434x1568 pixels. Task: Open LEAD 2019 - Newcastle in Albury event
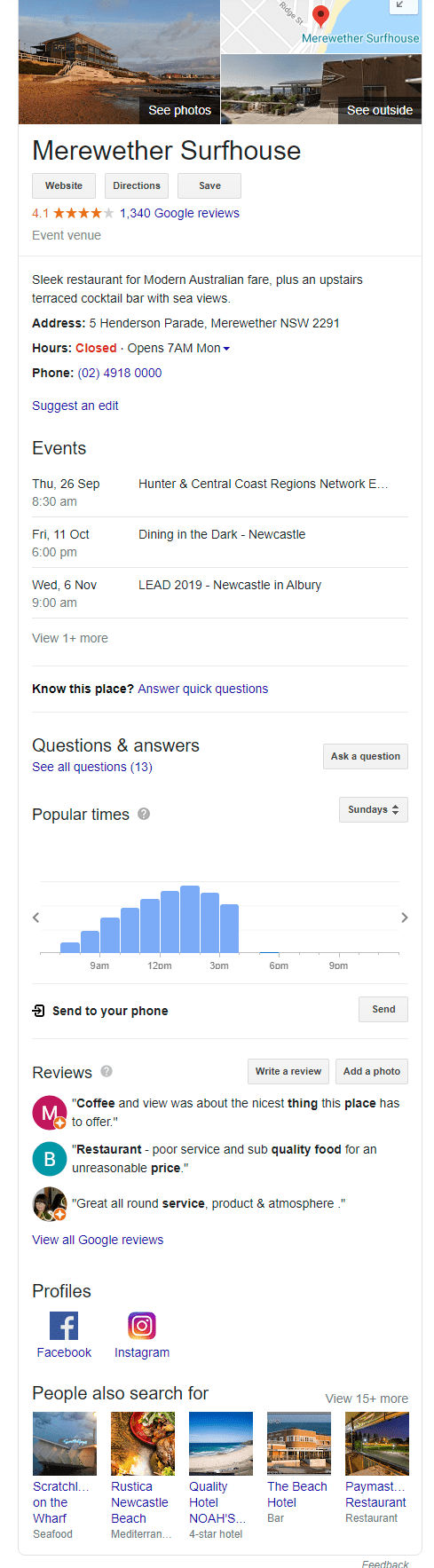[230, 585]
